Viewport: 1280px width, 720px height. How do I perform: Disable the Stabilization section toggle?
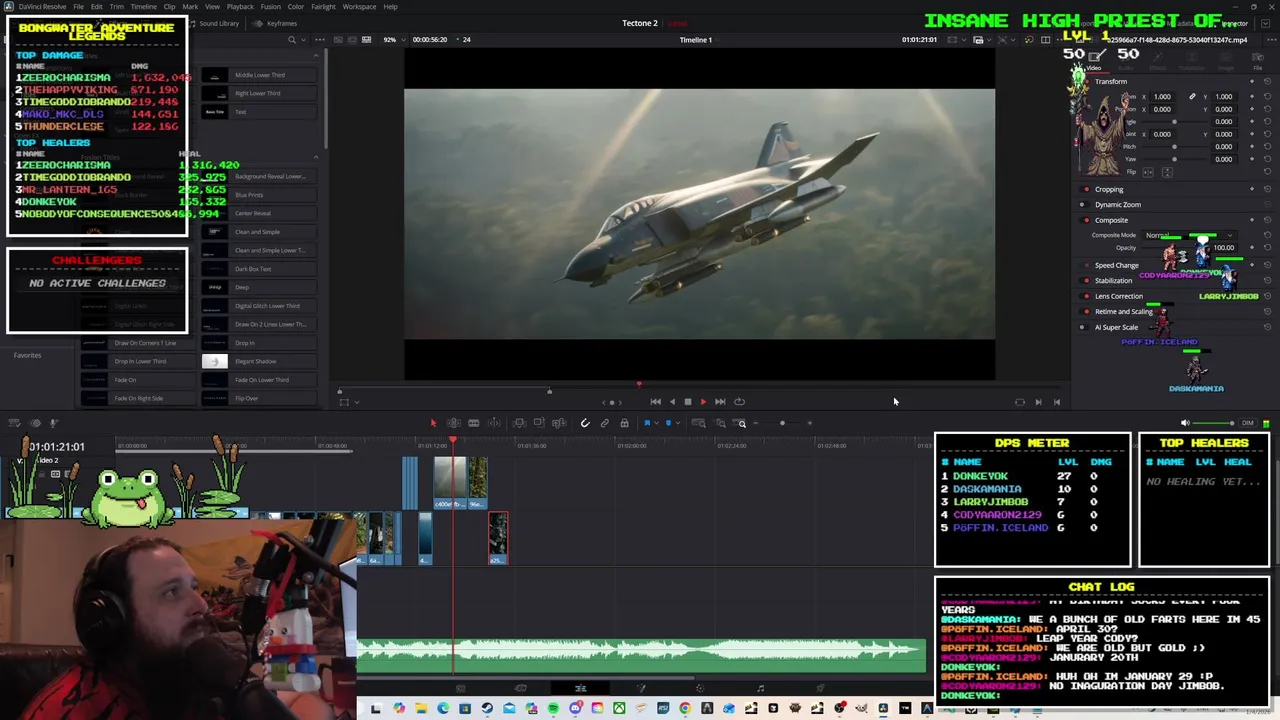click(1086, 280)
